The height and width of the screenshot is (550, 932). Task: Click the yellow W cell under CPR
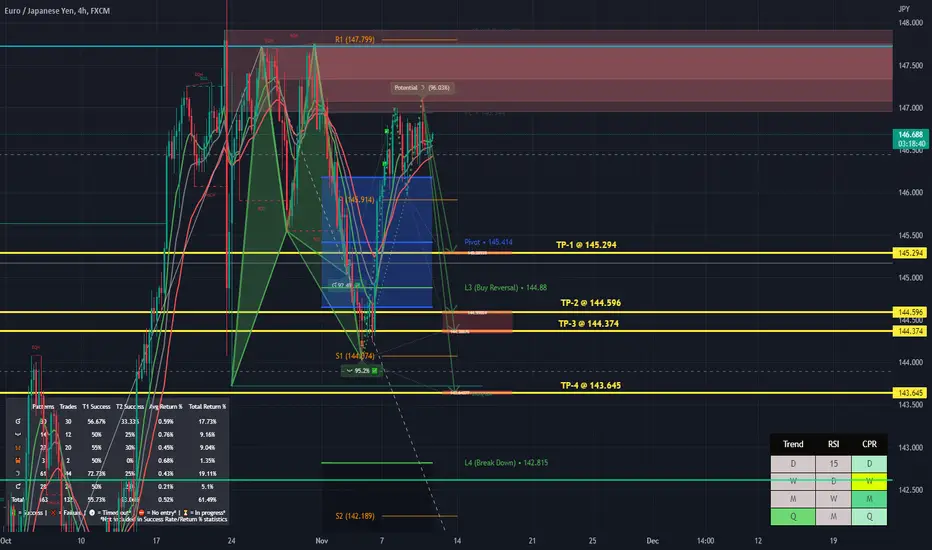point(870,482)
